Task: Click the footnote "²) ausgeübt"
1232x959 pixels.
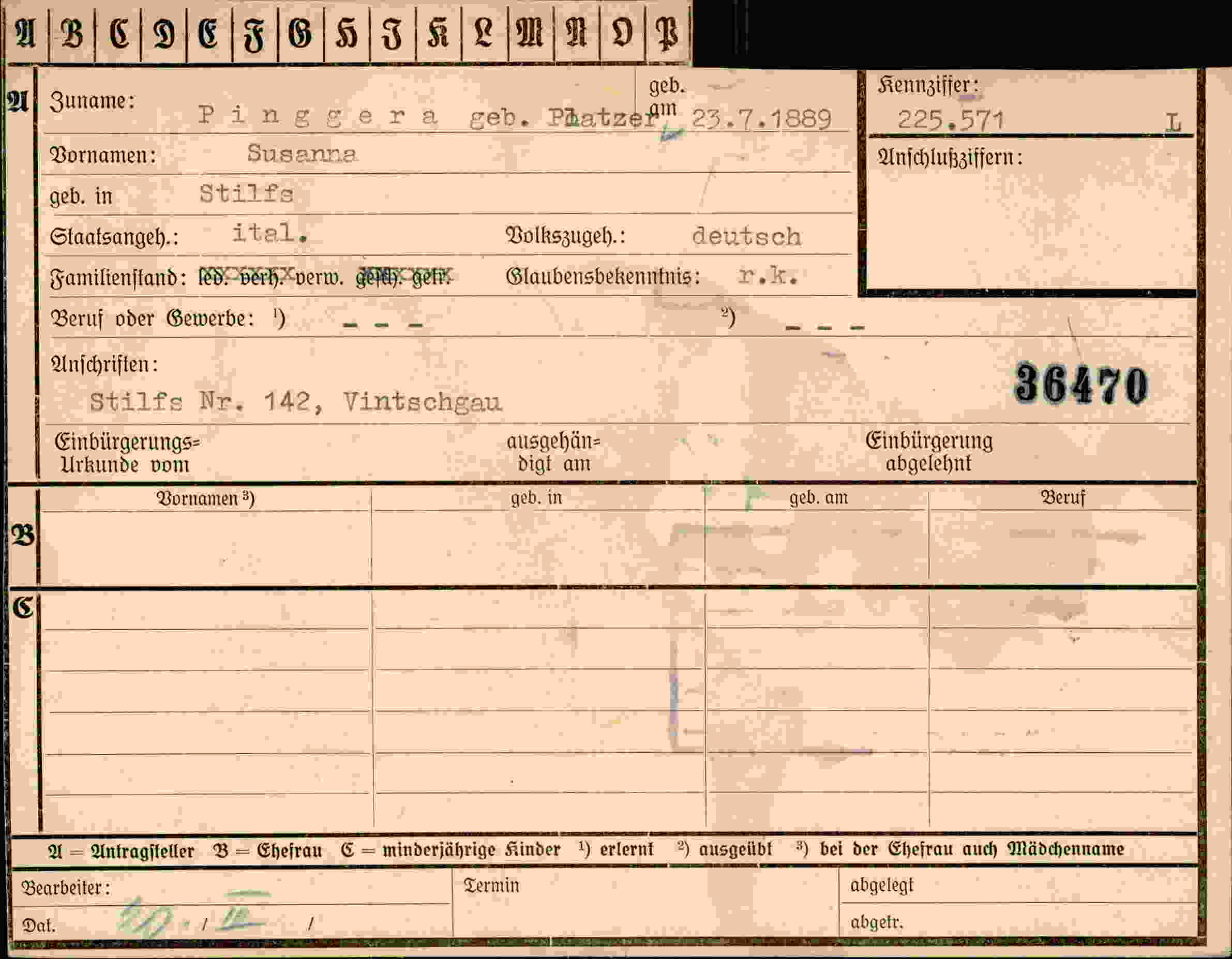Action: [725, 848]
